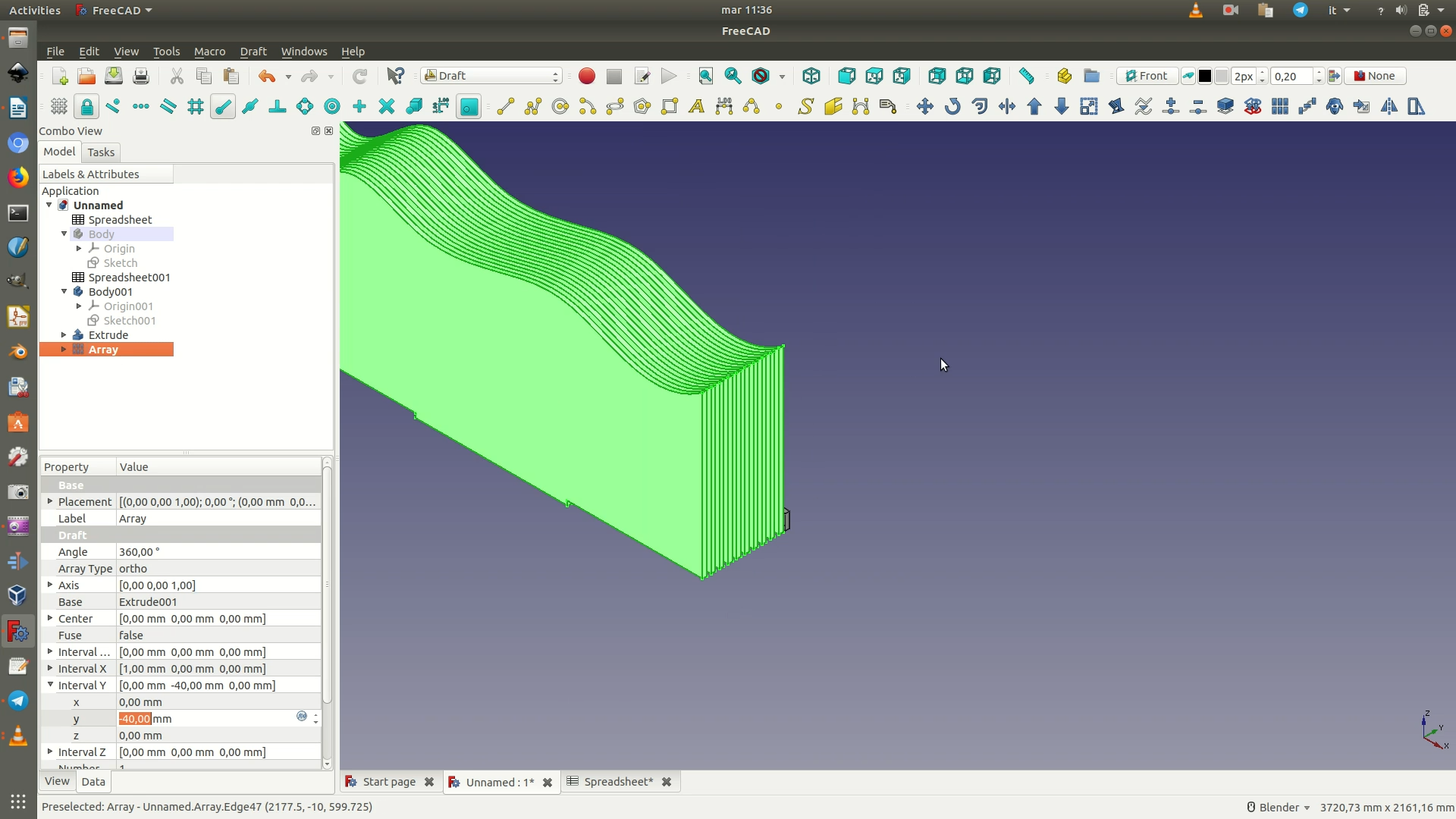Select the Draft Move tool
The image size is (1456, 819).
[x=924, y=106]
